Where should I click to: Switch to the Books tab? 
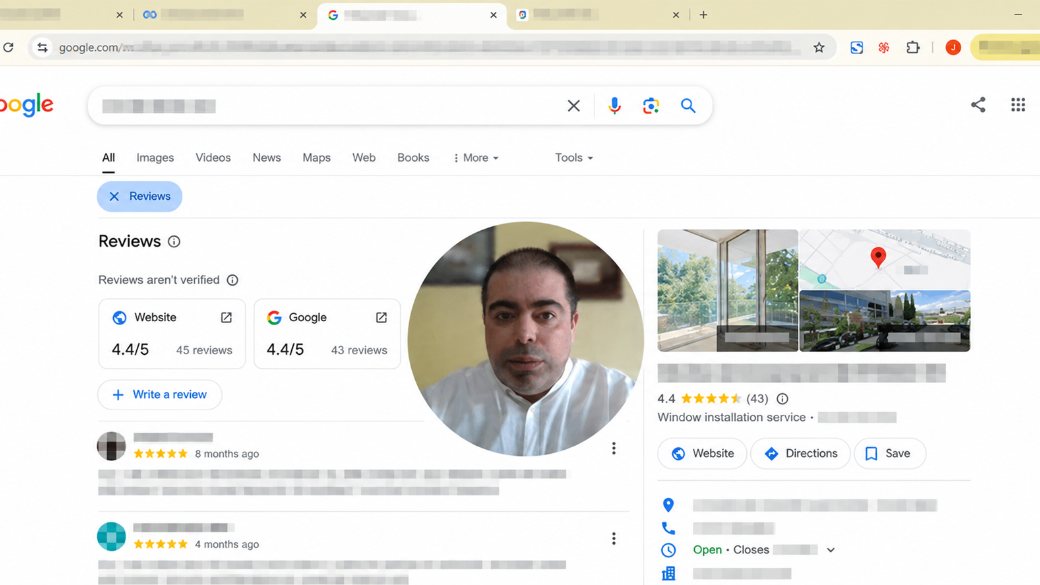tap(413, 158)
